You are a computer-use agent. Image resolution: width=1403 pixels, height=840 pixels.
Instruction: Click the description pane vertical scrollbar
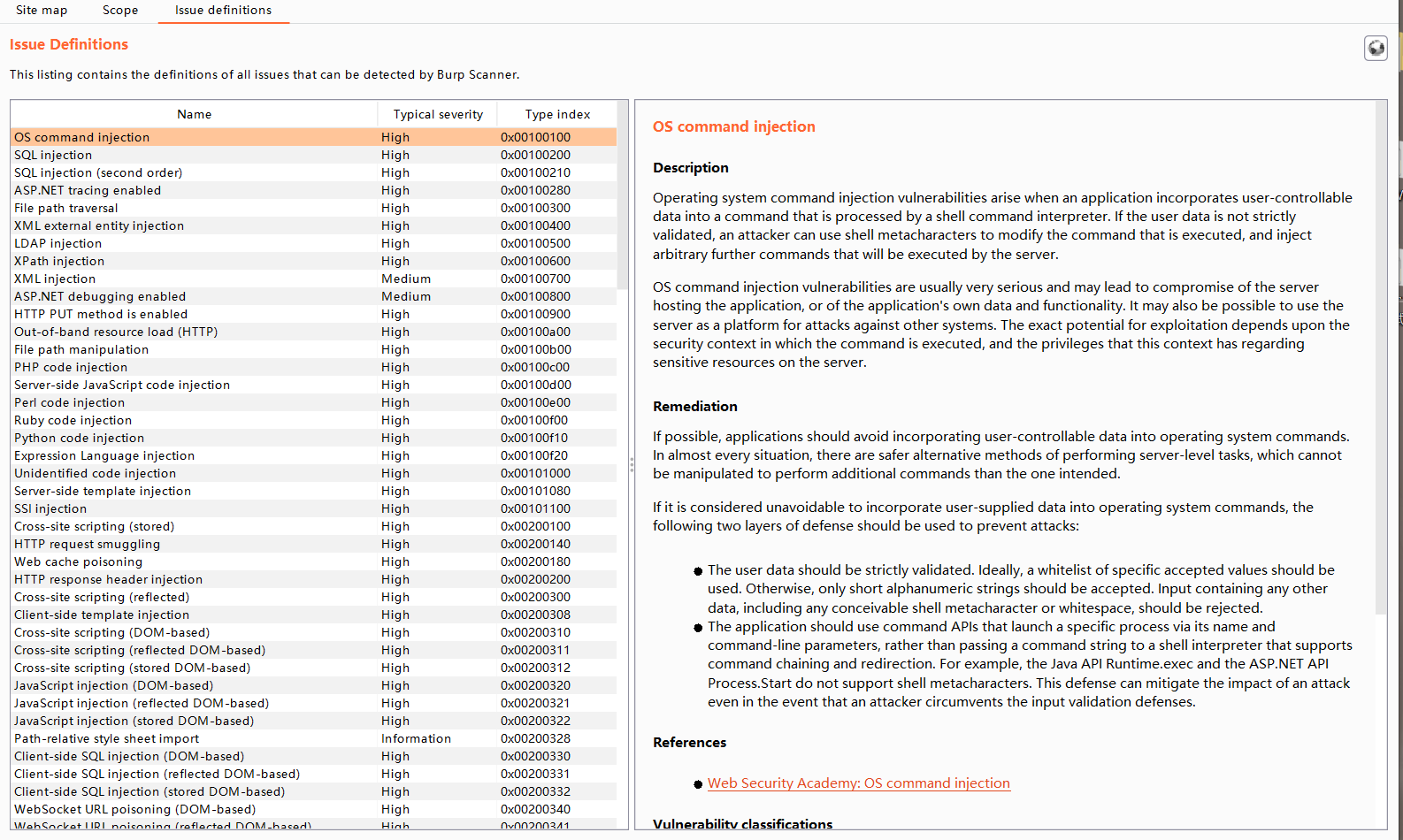tap(1381, 357)
